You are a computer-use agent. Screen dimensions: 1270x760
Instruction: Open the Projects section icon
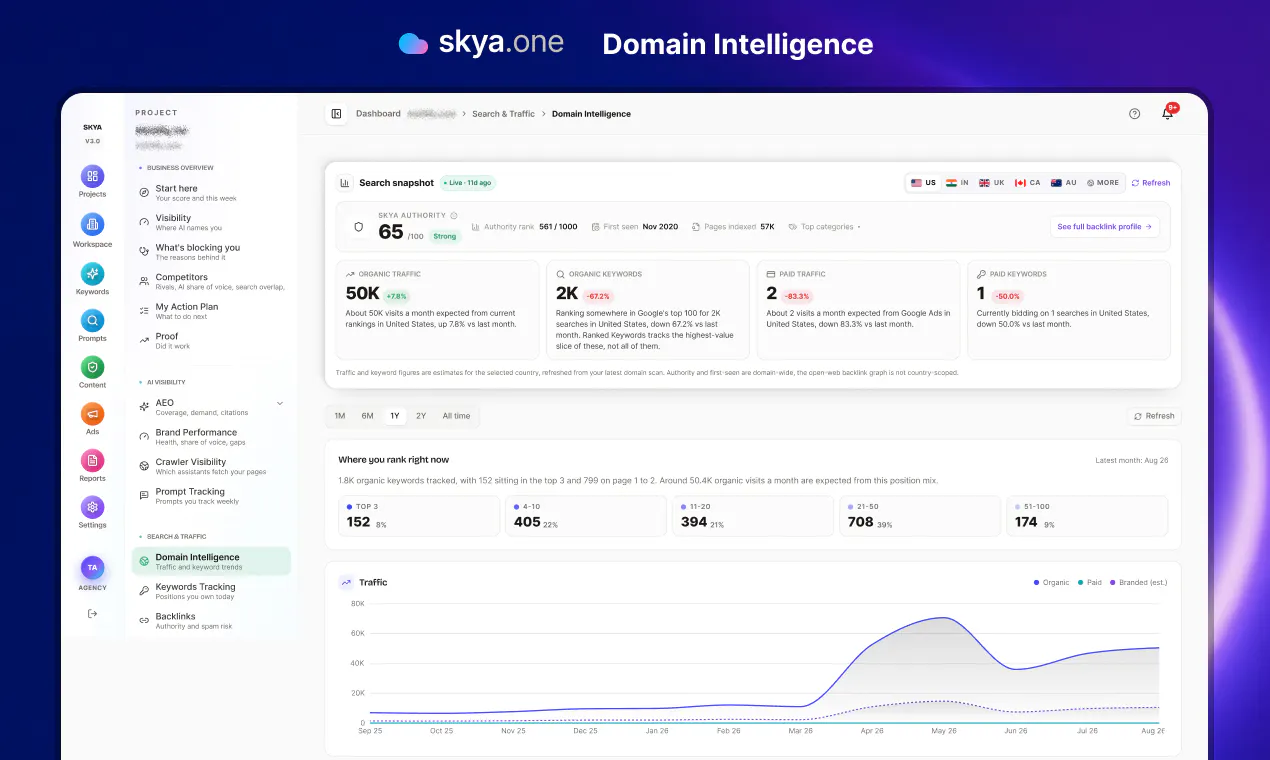(92, 175)
